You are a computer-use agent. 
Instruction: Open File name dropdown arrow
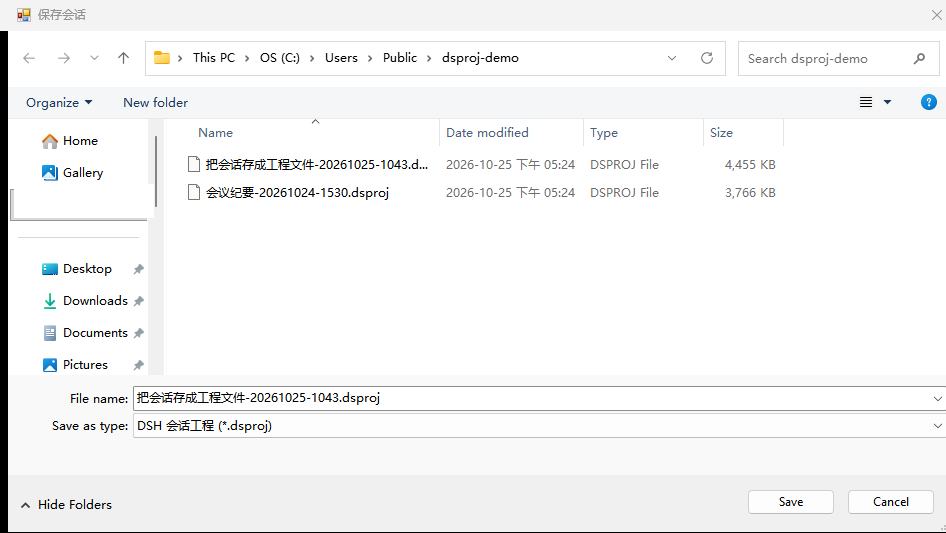click(x=938, y=398)
